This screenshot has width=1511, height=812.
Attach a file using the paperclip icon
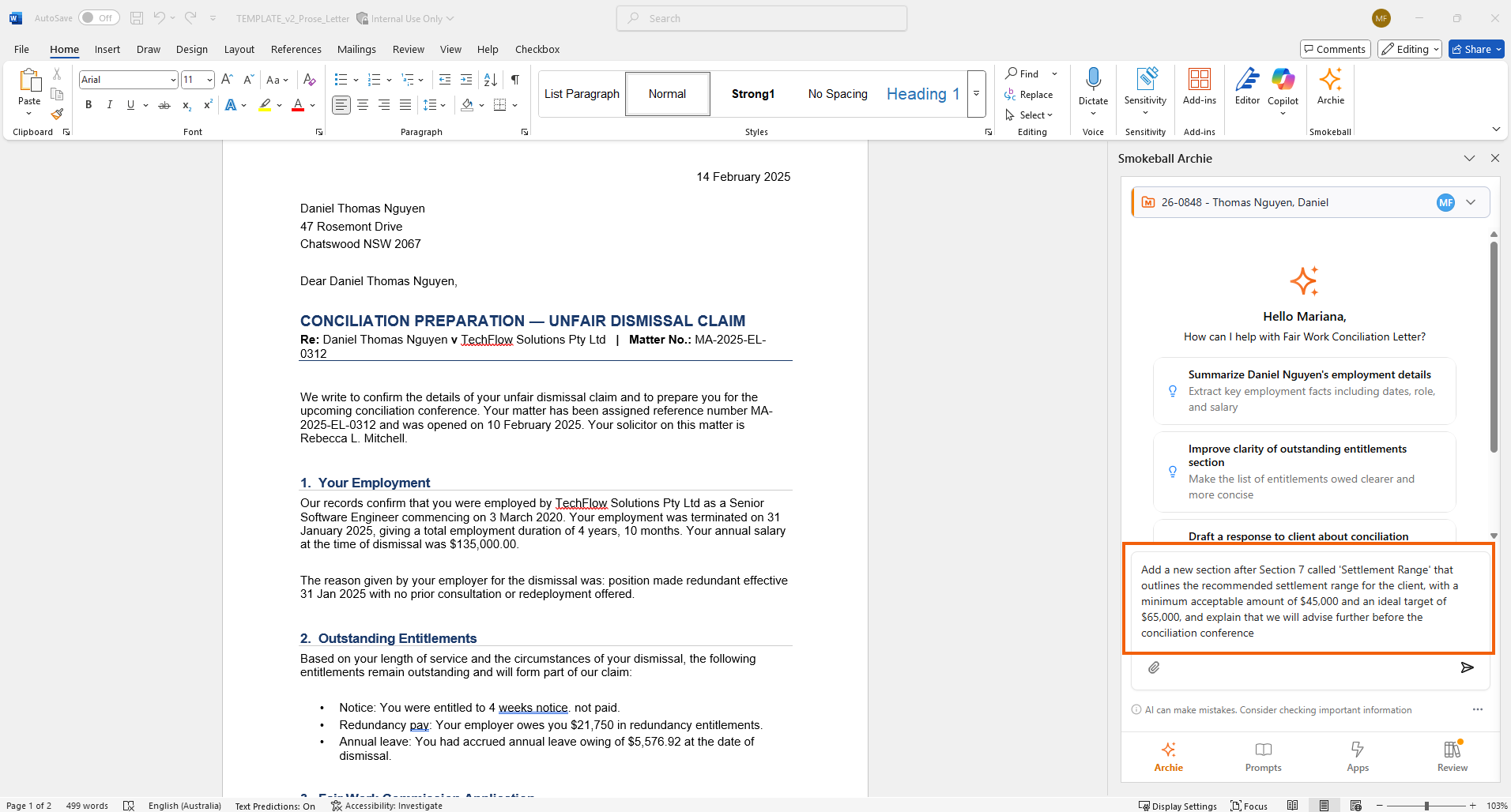point(1154,667)
